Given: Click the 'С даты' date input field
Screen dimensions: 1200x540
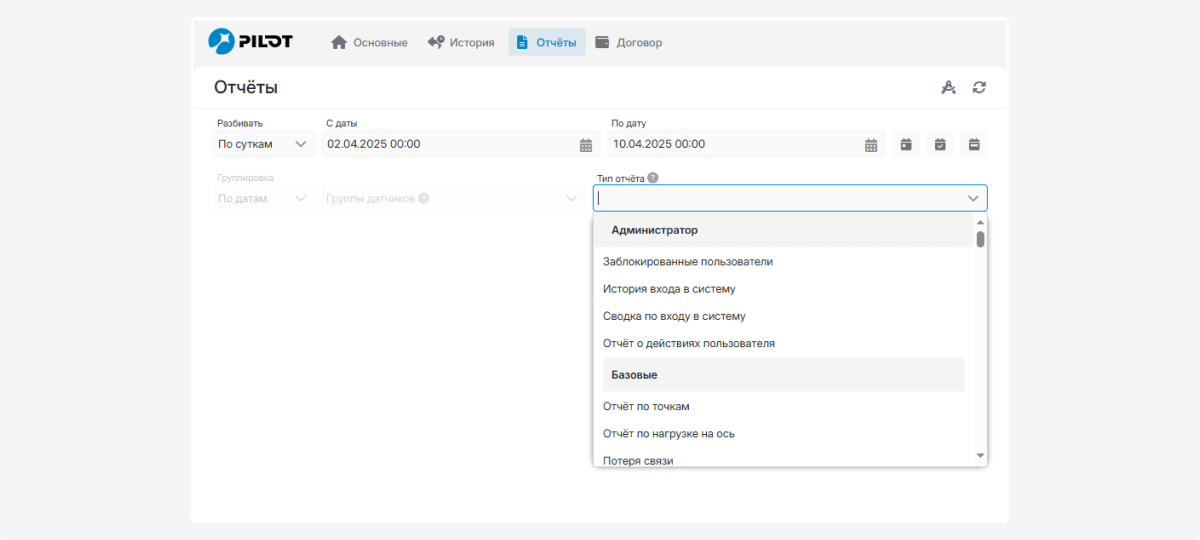Looking at the screenshot, I should (x=450, y=144).
